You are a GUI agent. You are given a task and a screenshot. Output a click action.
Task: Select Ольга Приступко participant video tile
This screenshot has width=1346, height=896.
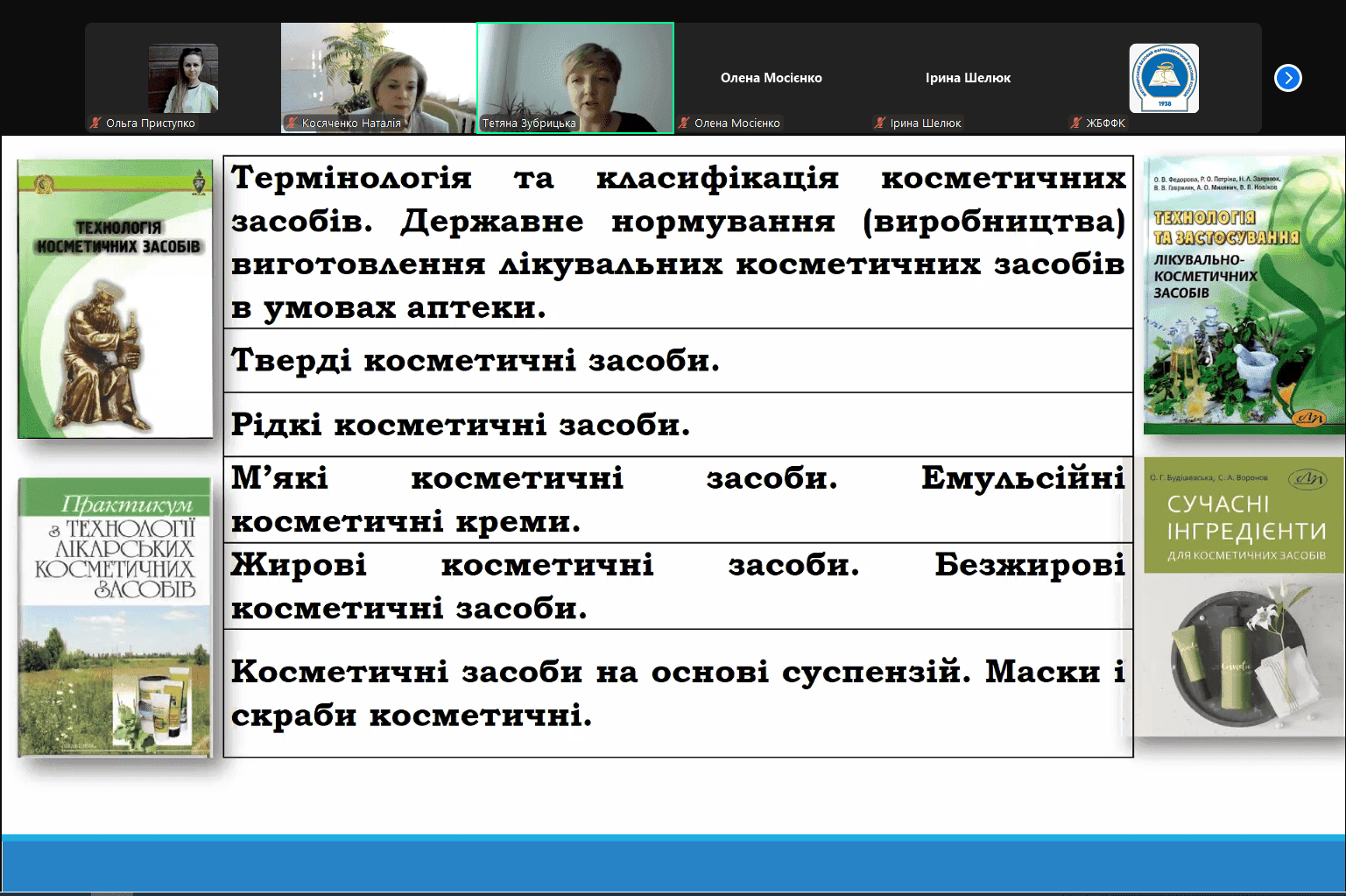click(183, 78)
